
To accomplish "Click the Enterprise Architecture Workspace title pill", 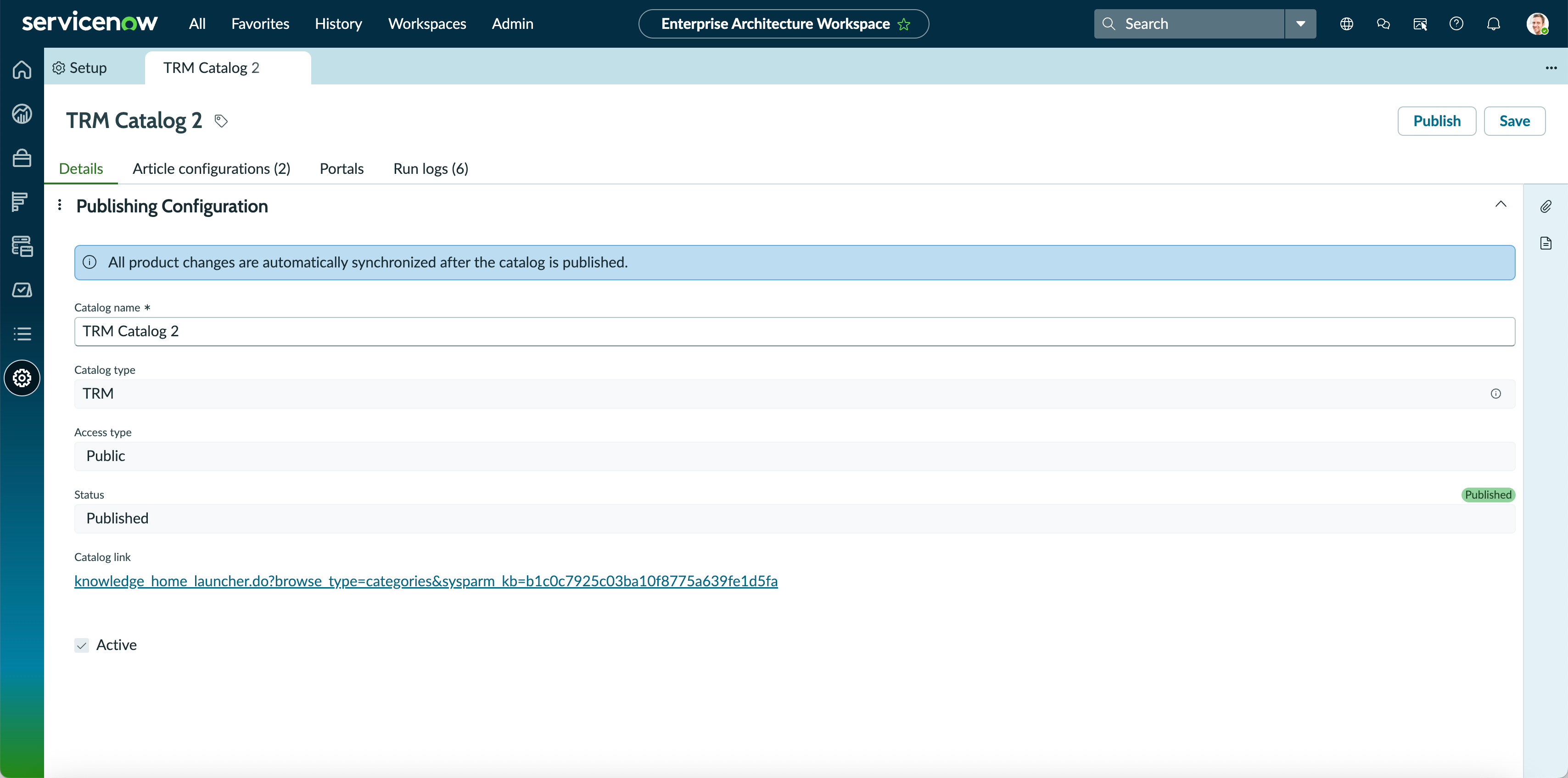I will (784, 24).
